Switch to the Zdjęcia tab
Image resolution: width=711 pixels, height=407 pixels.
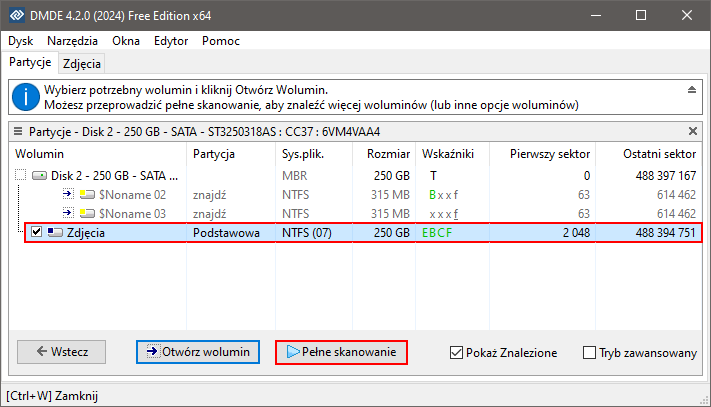(81, 63)
